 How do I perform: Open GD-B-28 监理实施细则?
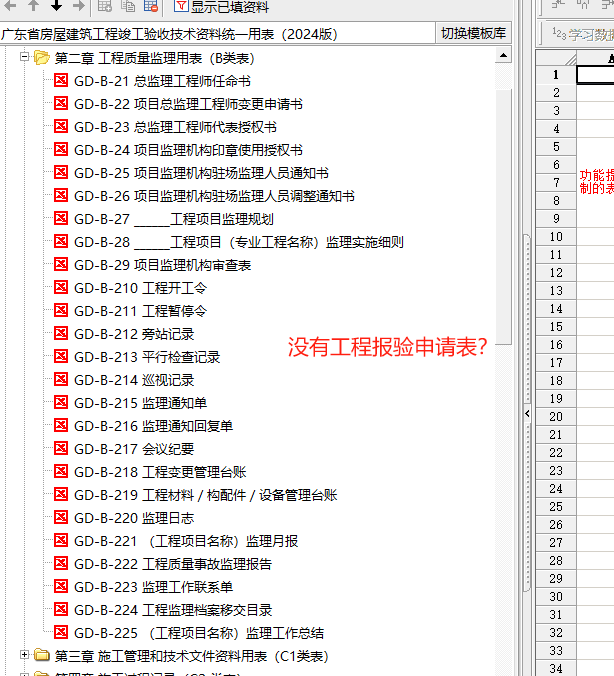point(238,242)
